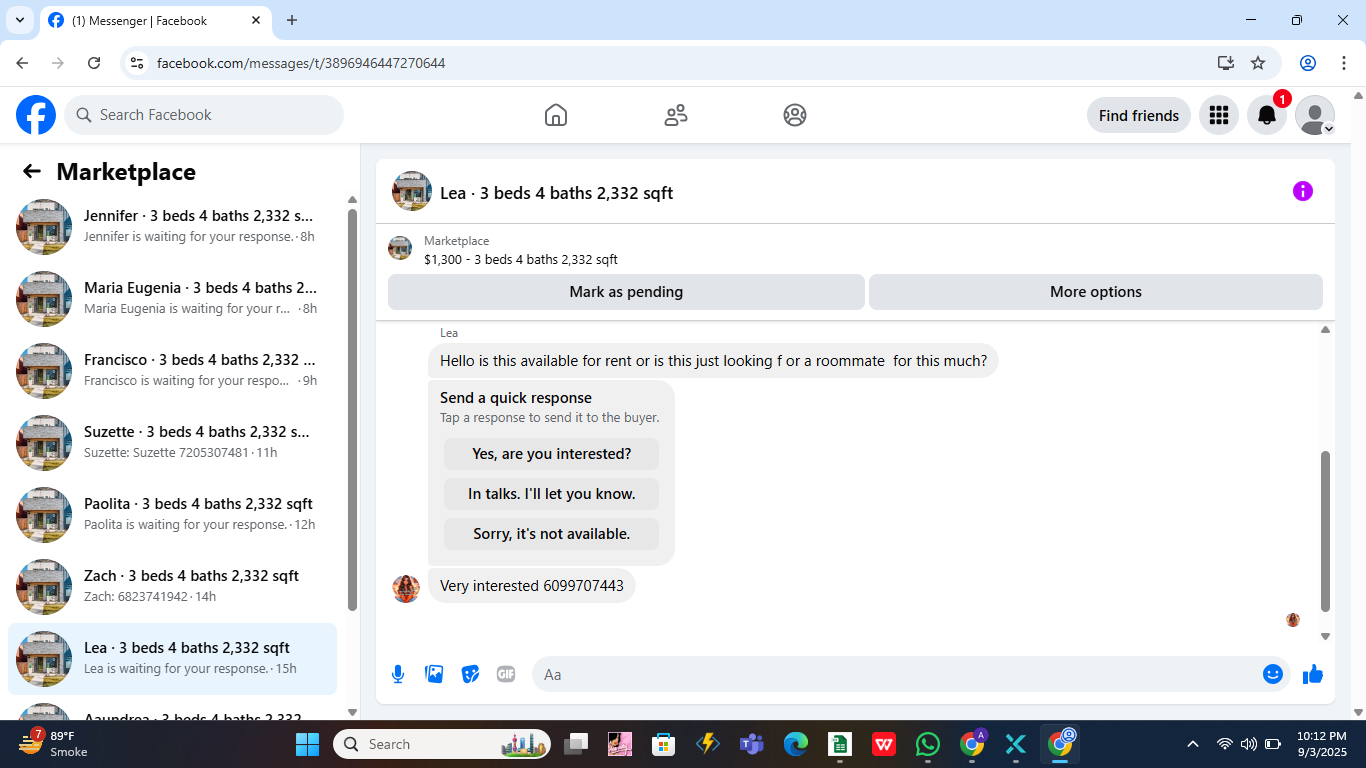Open the Windows Start menu
This screenshot has height=768, width=1366.
coord(307,744)
